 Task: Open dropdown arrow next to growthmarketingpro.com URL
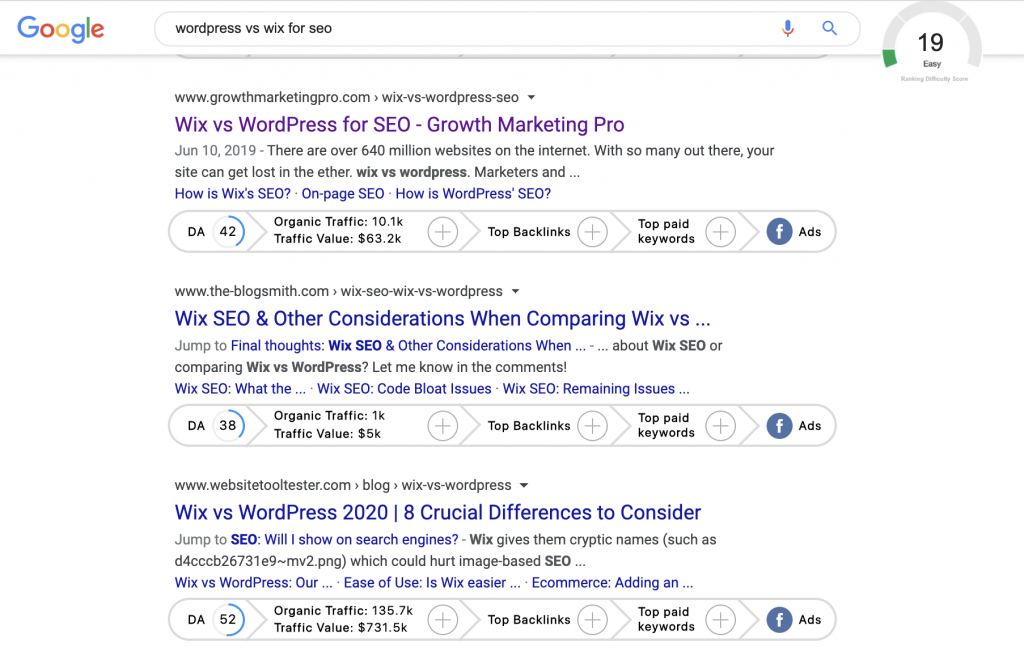532,97
